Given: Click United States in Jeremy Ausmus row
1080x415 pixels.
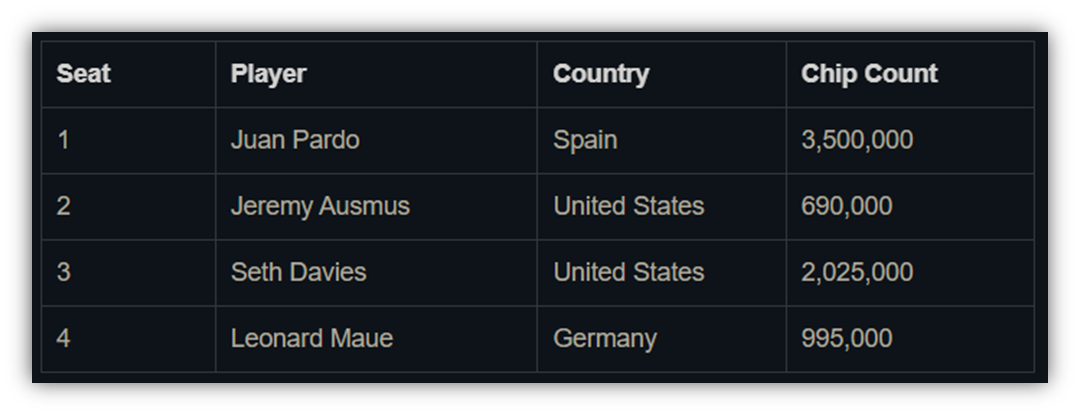Looking at the screenshot, I should pos(661,206).
